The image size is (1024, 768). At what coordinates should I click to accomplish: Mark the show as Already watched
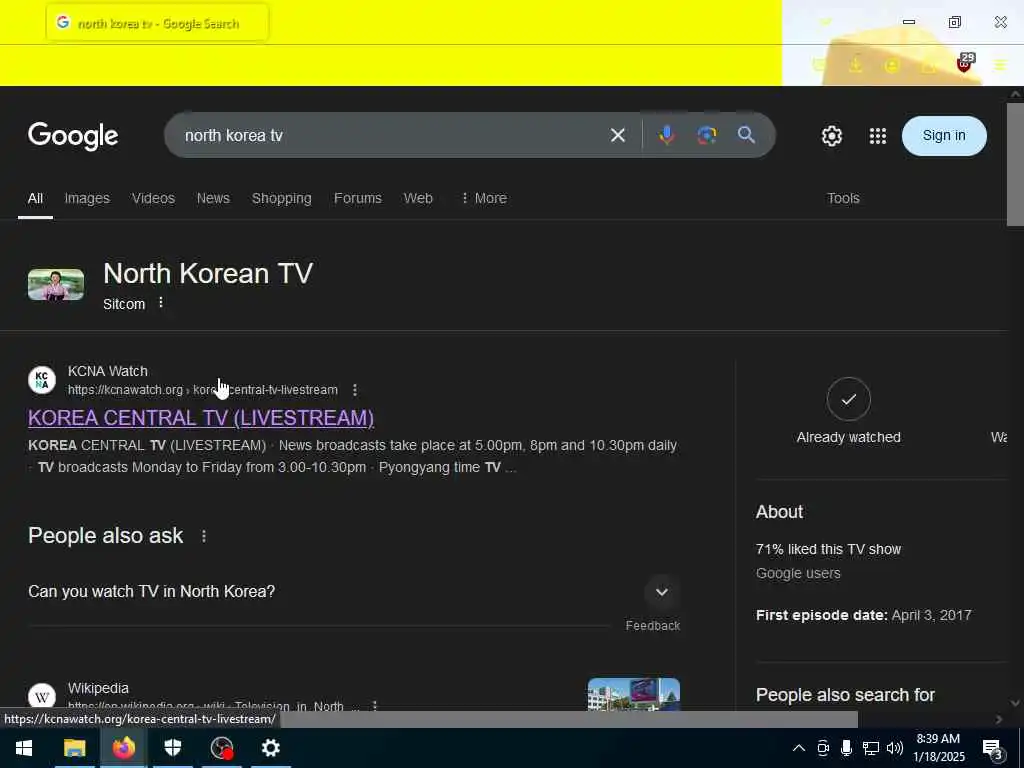click(848, 399)
